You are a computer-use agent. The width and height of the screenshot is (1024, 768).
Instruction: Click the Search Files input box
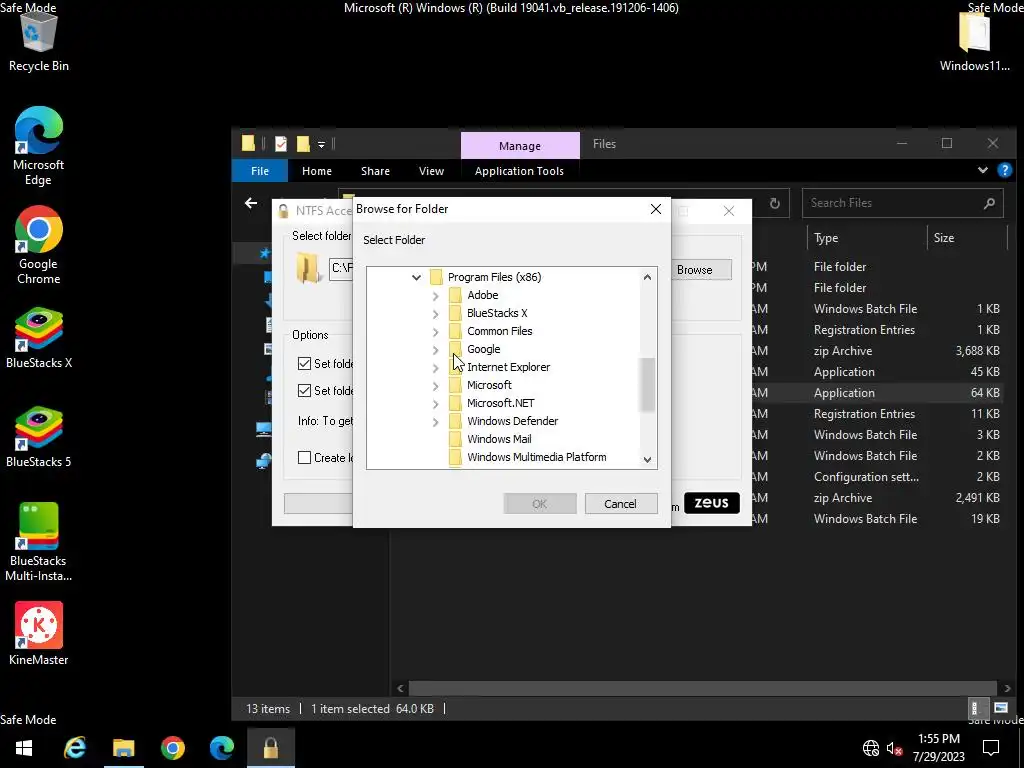tap(903, 203)
